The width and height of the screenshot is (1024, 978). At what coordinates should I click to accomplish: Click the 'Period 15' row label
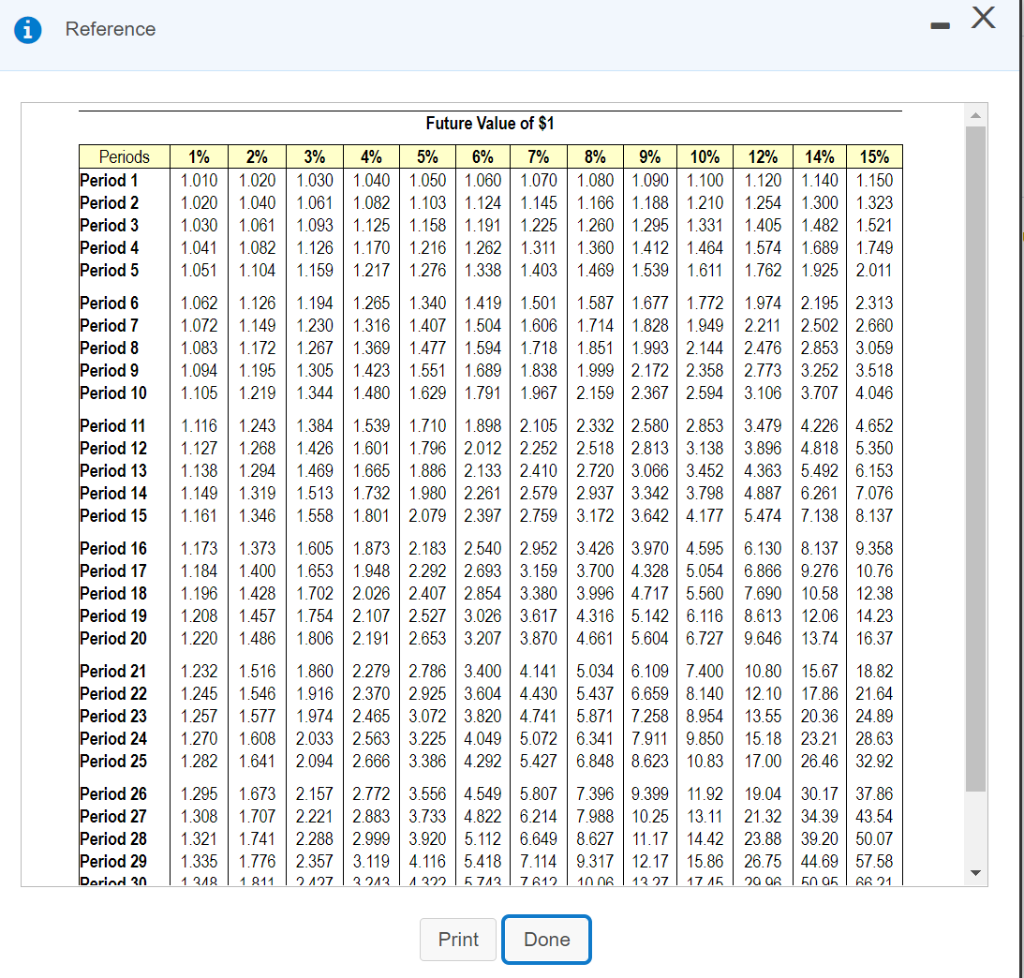[x=113, y=516]
